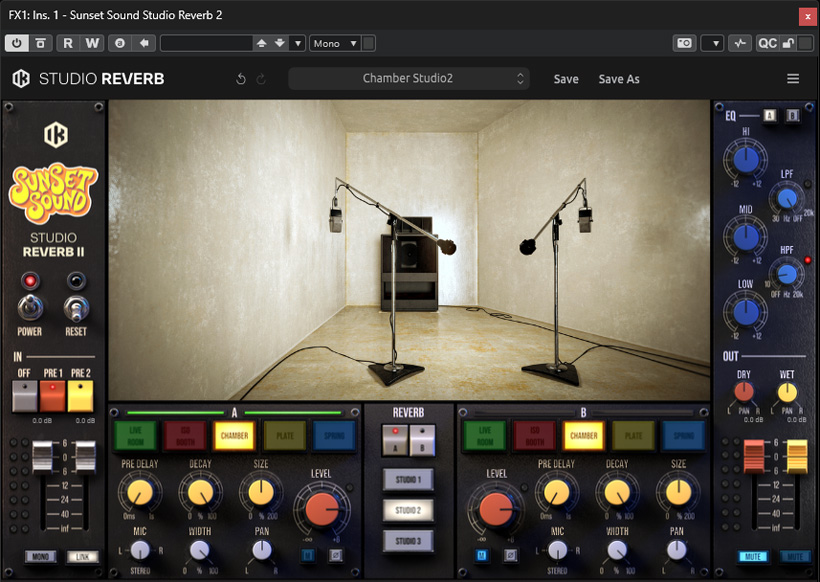Screen dimensions: 820x582
Task: Click section A LEVEL red knob
Action: (x=321, y=509)
